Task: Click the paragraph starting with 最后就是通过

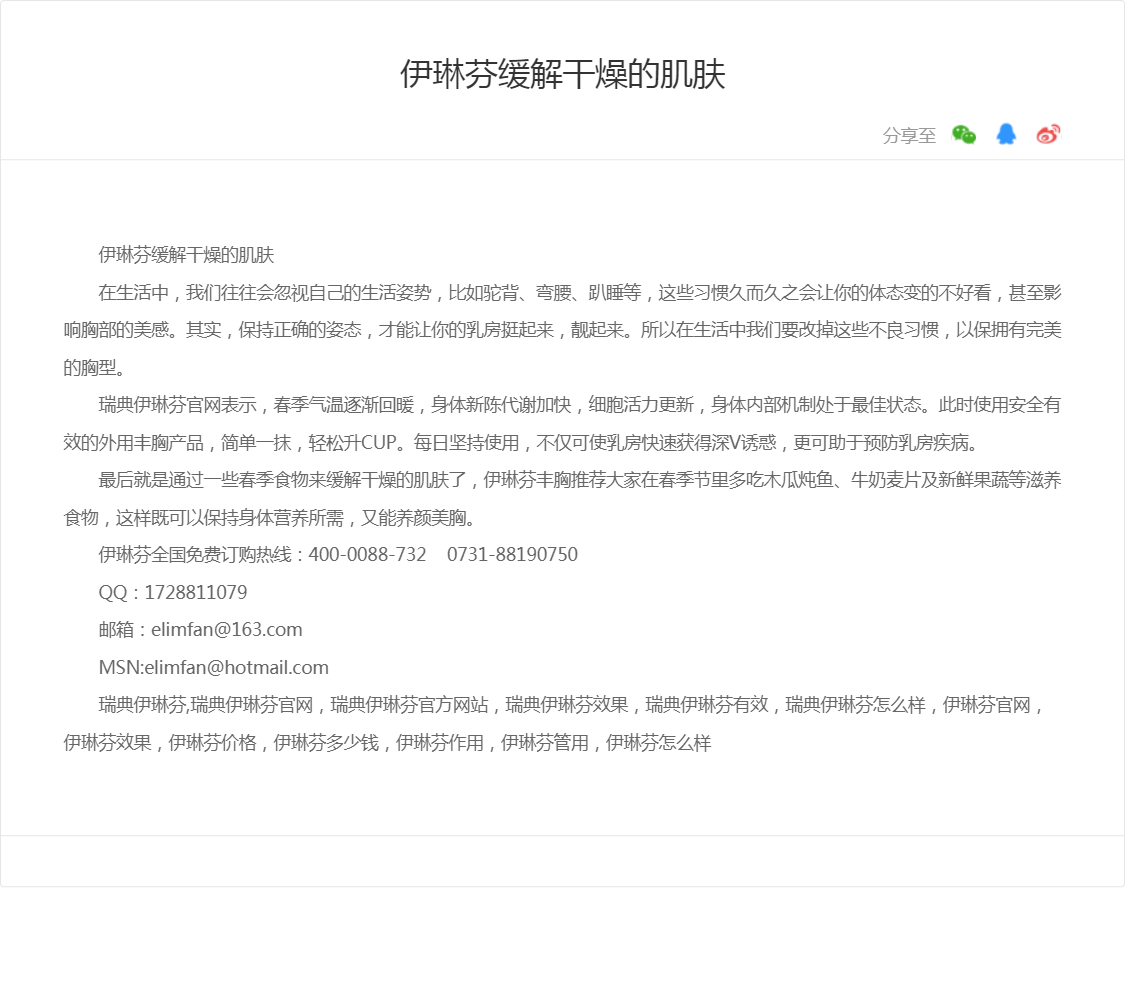Action: 562,499
